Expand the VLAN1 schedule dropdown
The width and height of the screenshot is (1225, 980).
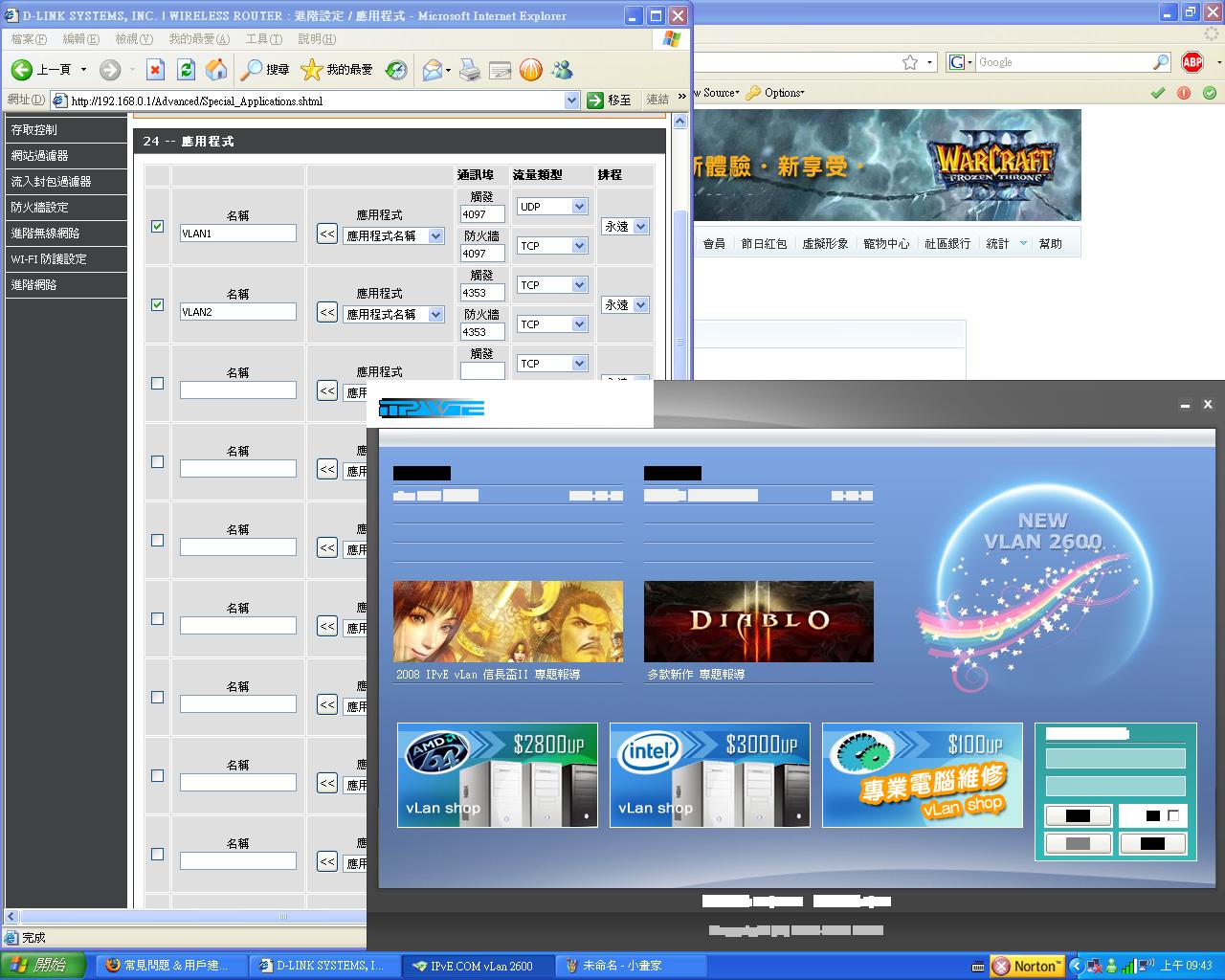[x=626, y=227]
